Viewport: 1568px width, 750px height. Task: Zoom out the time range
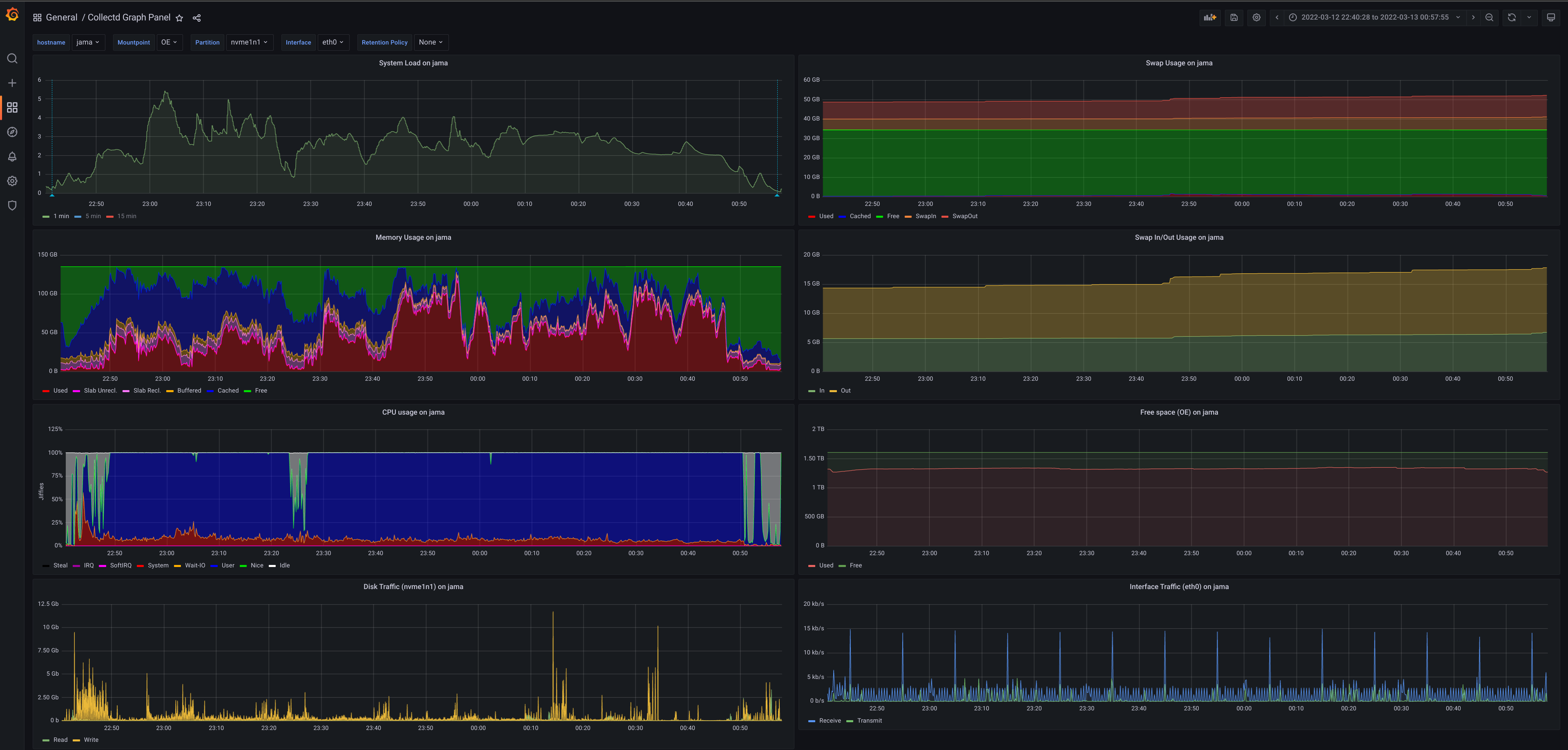point(1490,18)
